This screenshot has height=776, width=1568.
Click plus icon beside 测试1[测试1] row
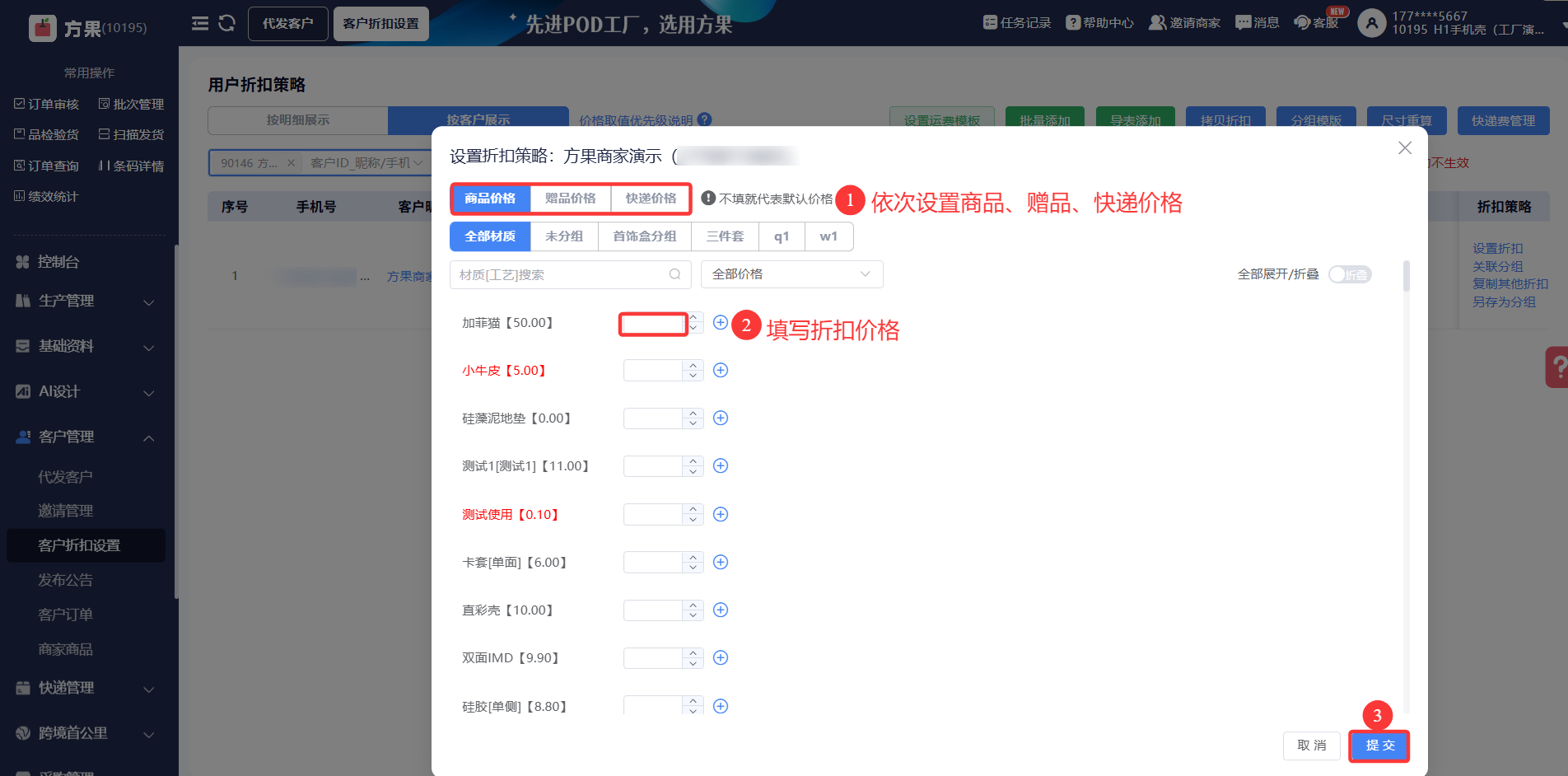pos(721,466)
